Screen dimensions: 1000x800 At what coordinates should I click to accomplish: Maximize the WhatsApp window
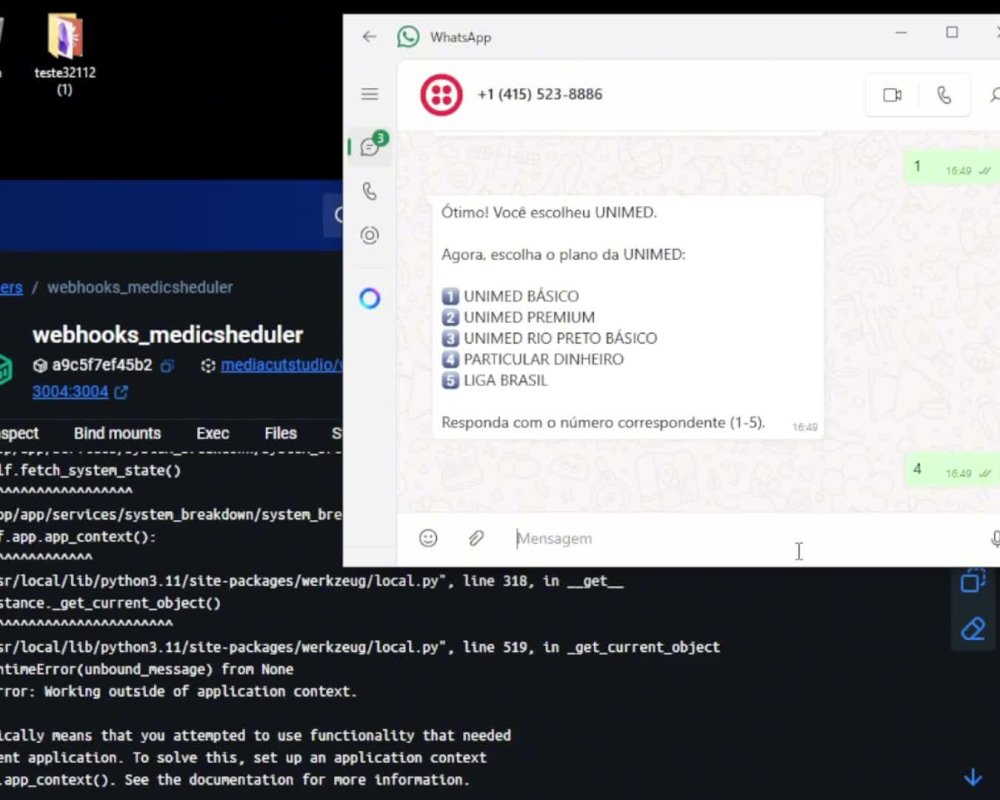point(952,32)
